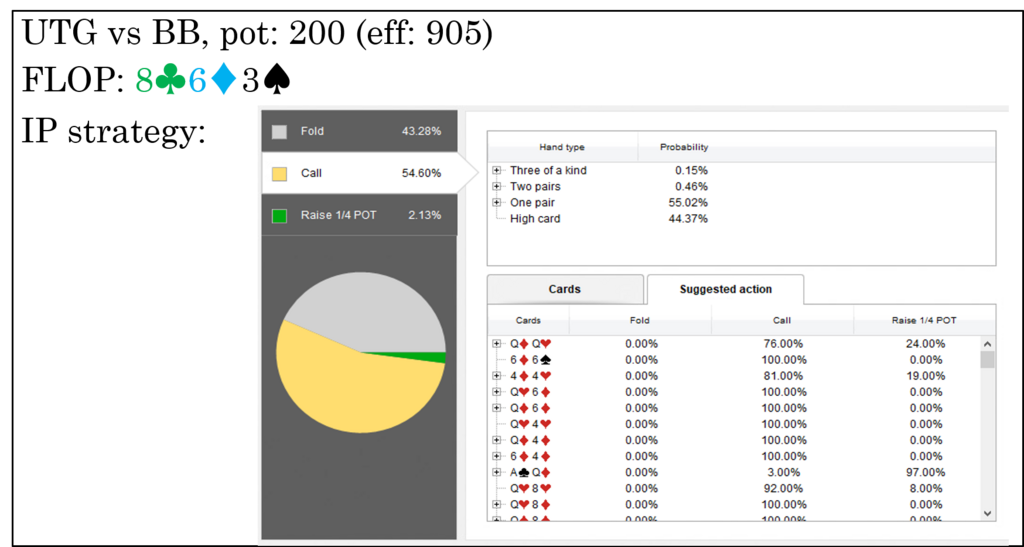Image resolution: width=1024 pixels, height=547 pixels.
Task: Click the 24.00% Raise value
Action: (925, 344)
